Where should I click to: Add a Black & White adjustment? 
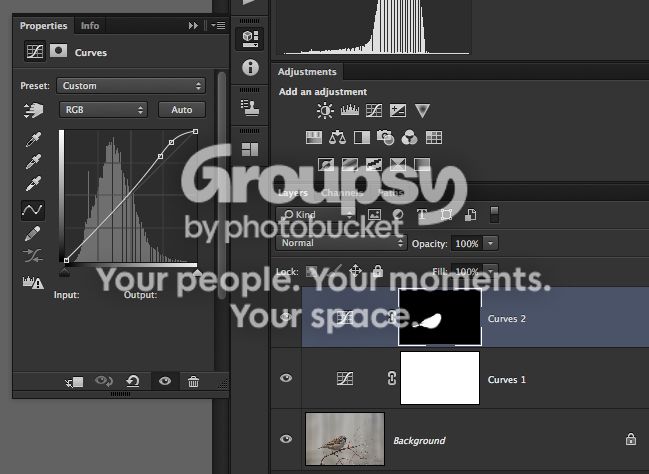(362, 137)
